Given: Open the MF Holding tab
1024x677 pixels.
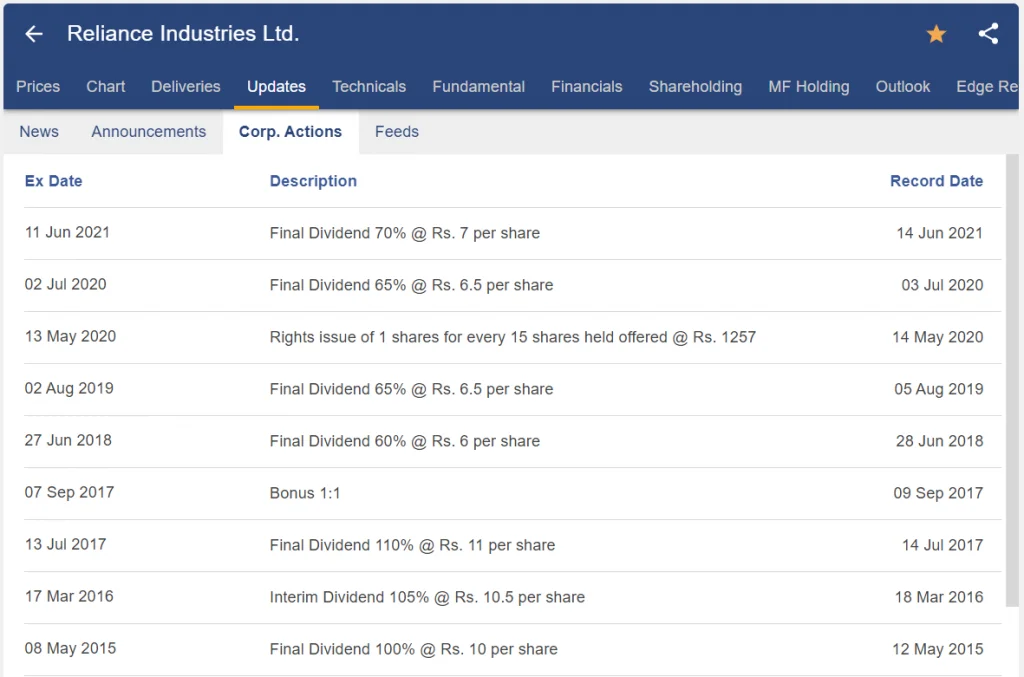Looking at the screenshot, I should pos(808,87).
